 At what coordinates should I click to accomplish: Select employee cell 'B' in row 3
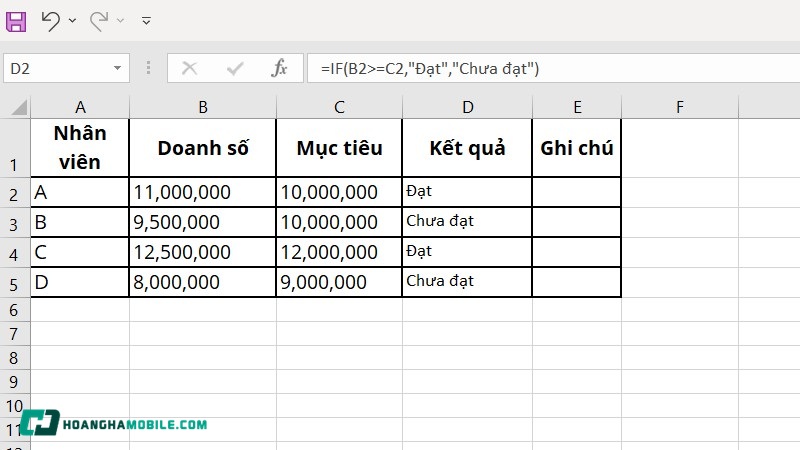click(x=80, y=222)
